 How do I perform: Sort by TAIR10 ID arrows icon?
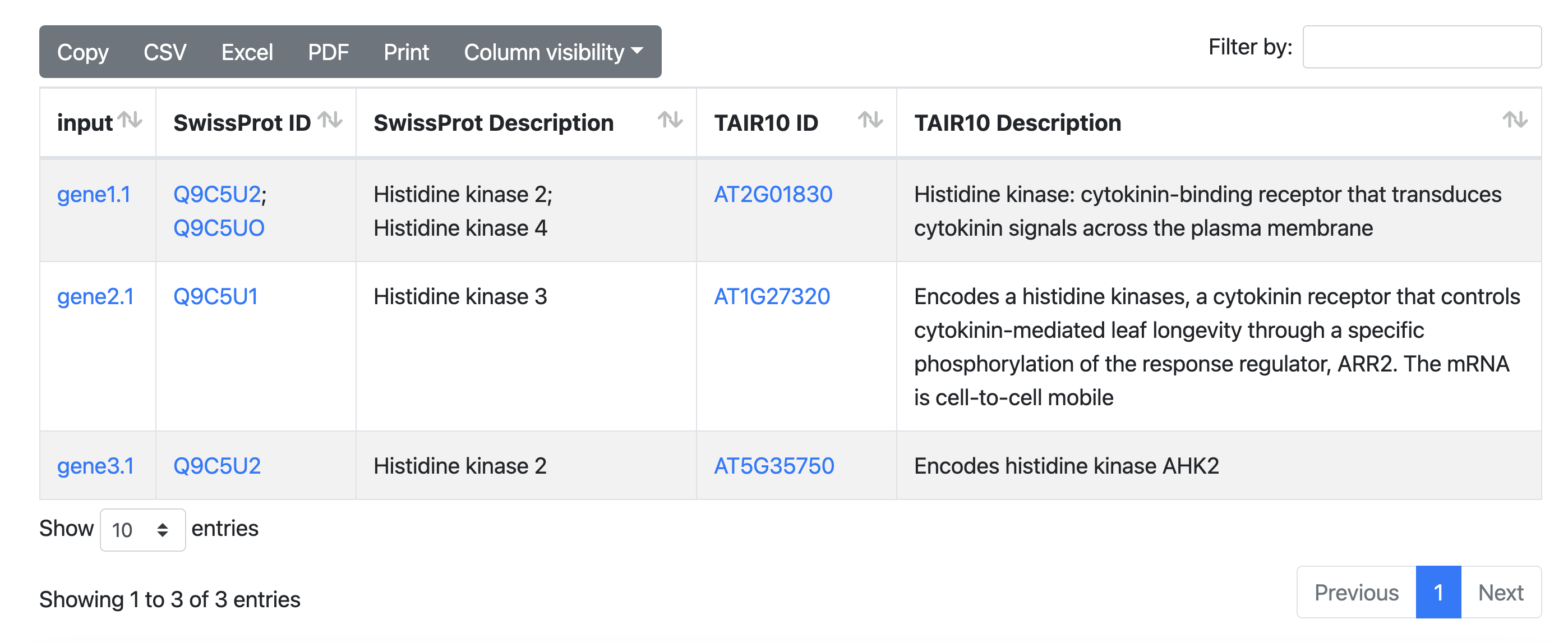(870, 120)
